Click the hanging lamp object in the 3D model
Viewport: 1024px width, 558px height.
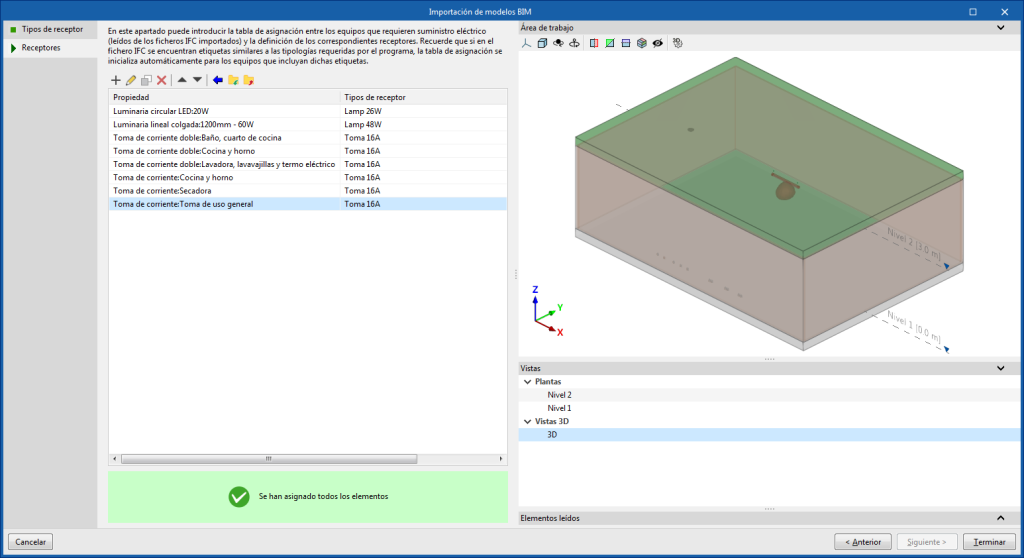785,186
